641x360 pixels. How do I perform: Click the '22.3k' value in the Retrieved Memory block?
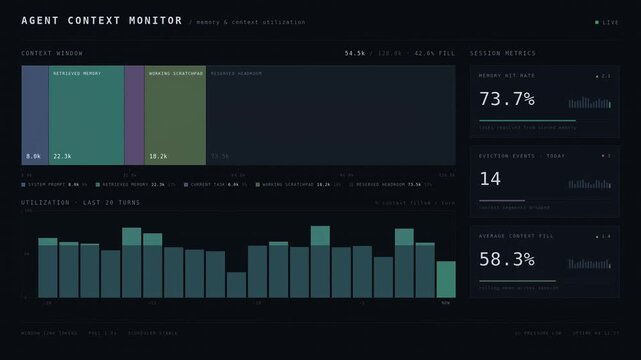point(62,156)
